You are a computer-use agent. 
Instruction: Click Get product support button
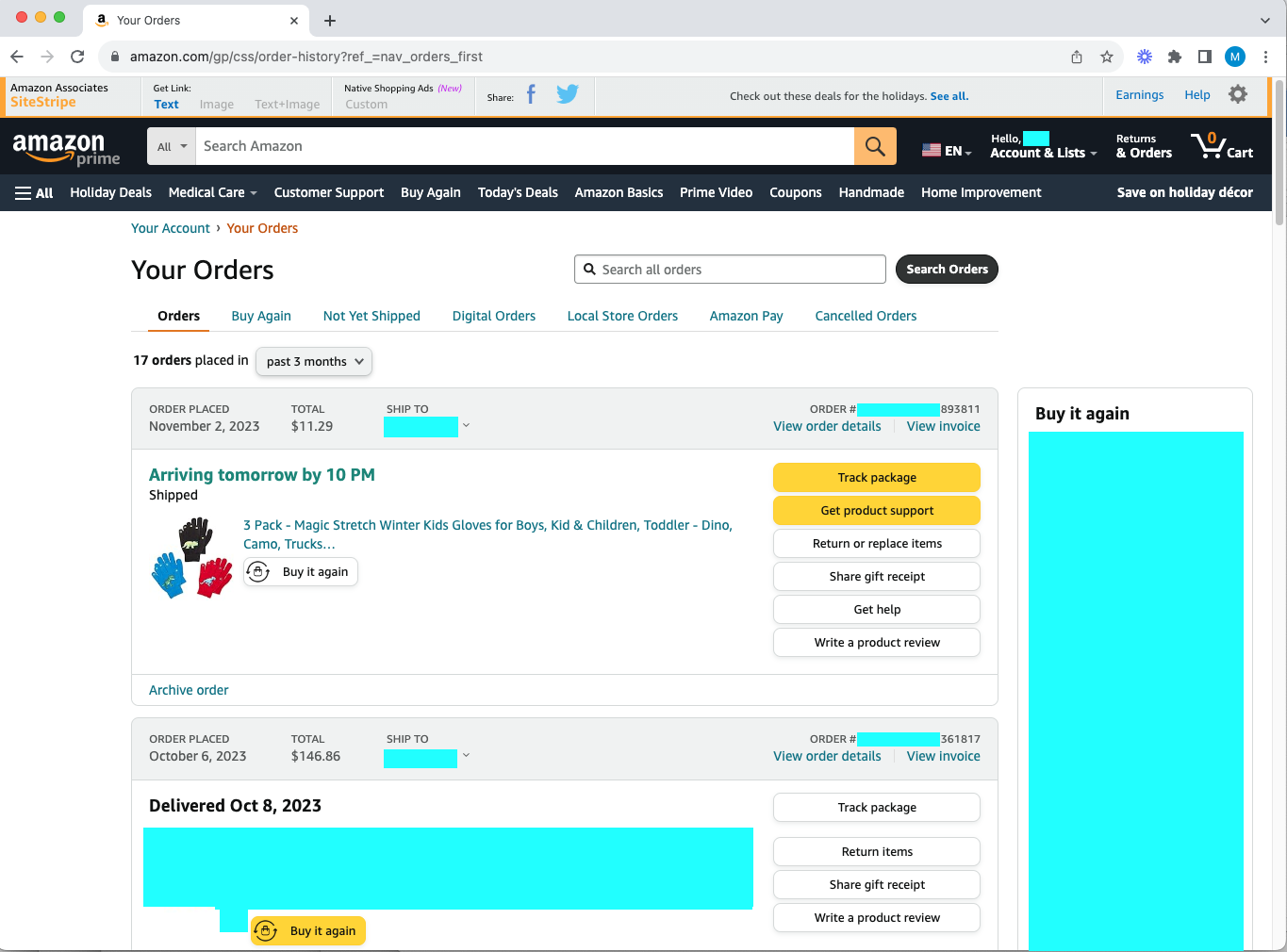tap(877, 511)
